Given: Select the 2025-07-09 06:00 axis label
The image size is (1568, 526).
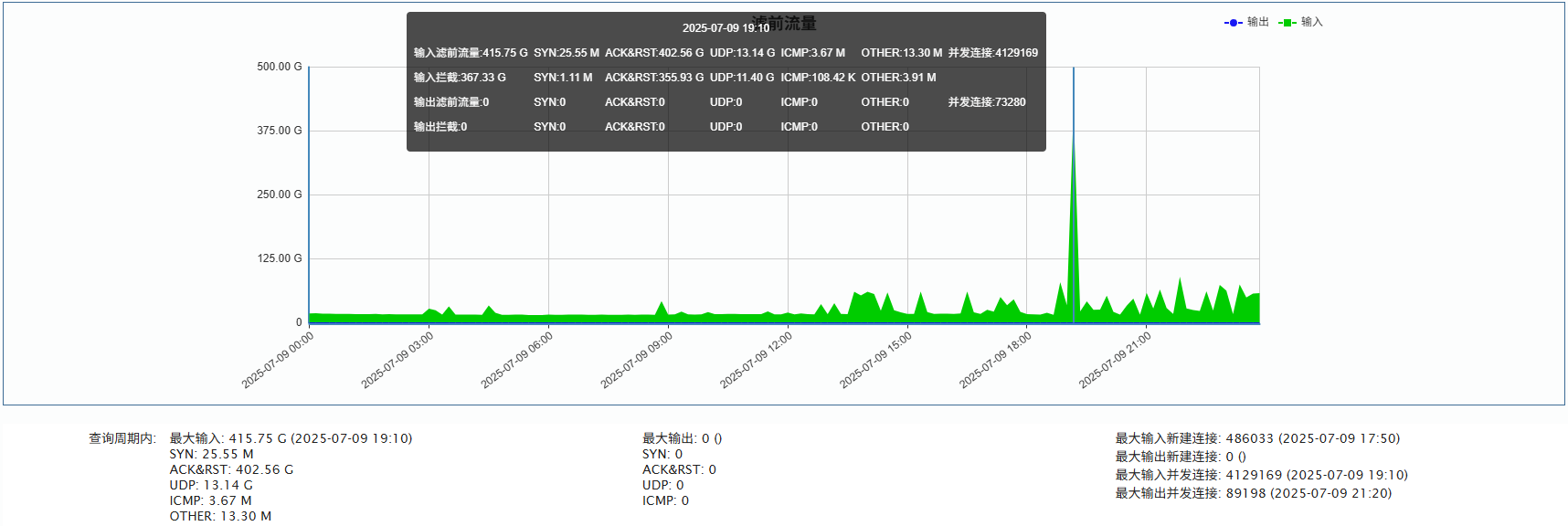Looking at the screenshot, I should point(517,360).
